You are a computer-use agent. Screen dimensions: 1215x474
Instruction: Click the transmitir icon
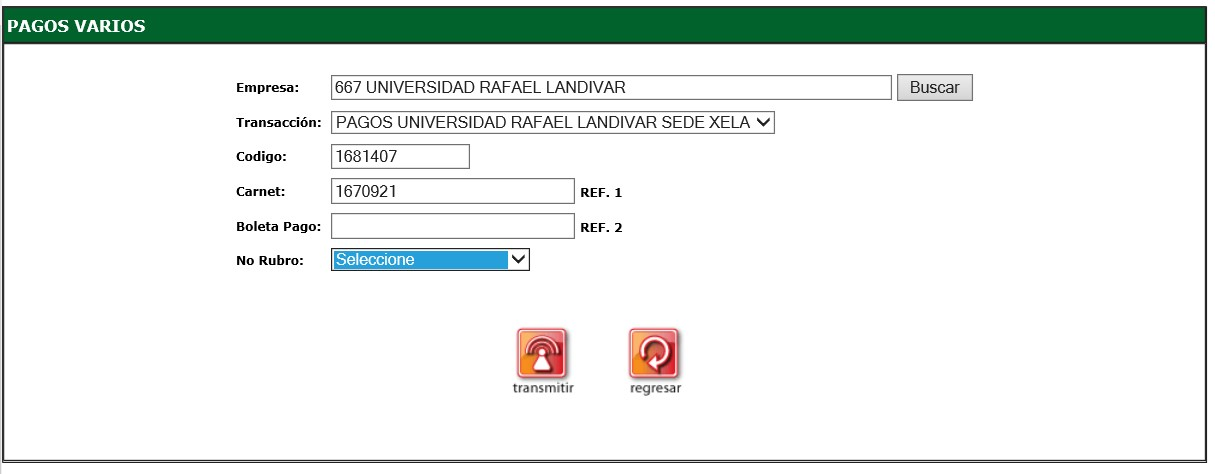click(x=541, y=353)
